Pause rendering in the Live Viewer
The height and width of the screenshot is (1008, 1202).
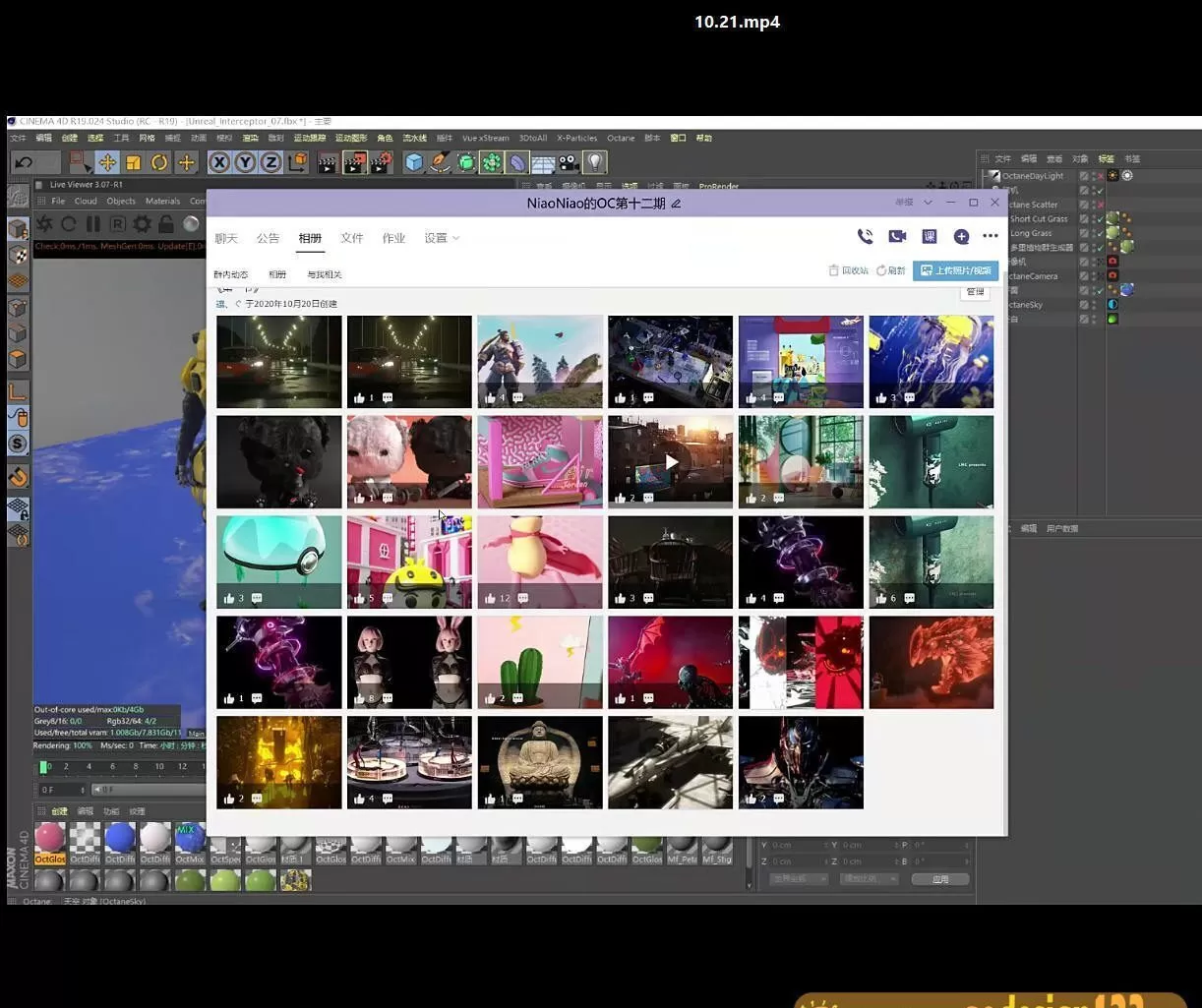[x=93, y=224]
